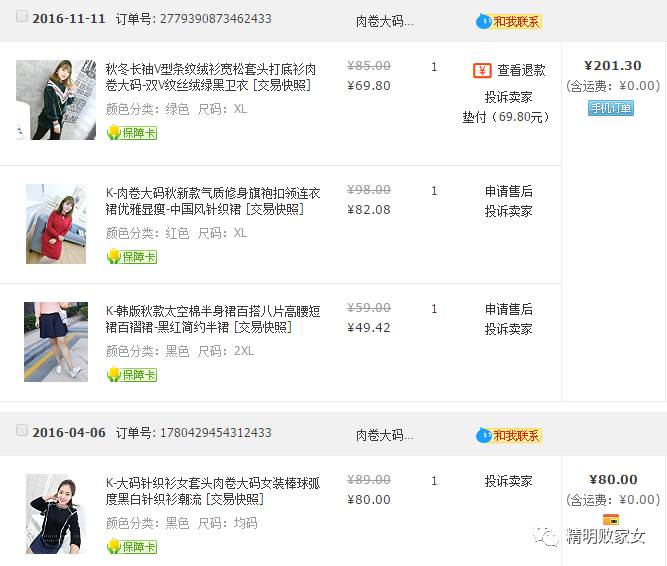Open the 交易快照 link of the red dress item

pos(275,209)
